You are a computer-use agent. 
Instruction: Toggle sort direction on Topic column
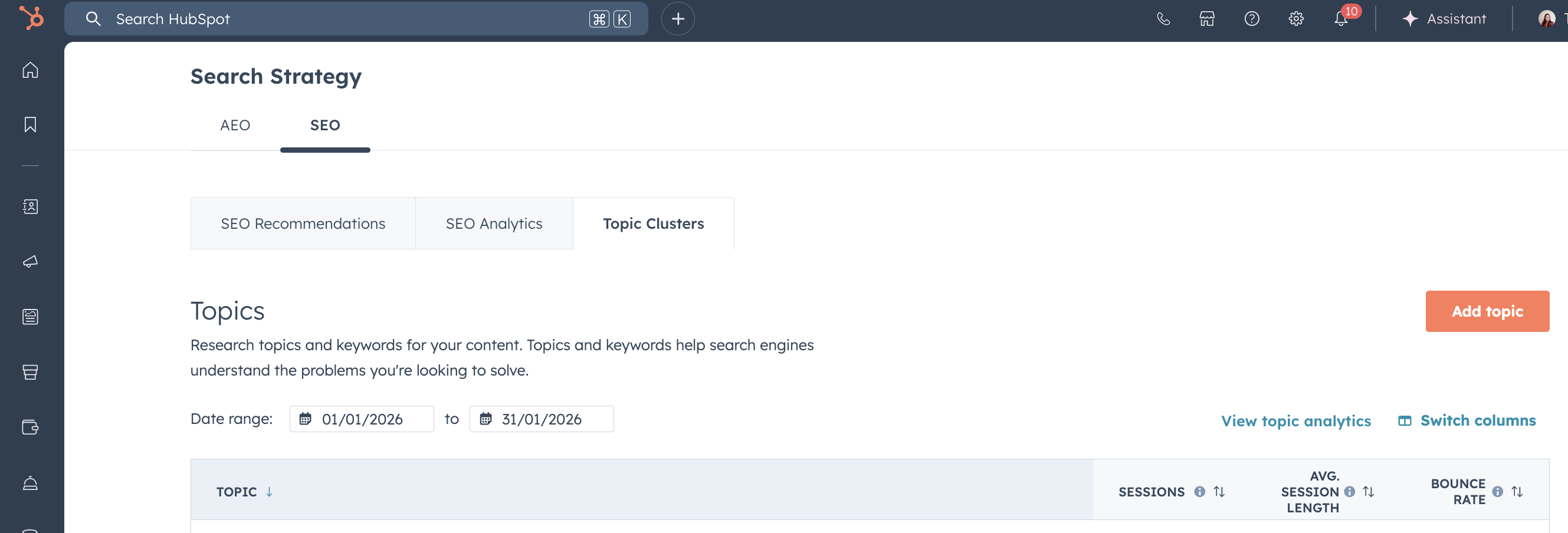(x=269, y=491)
